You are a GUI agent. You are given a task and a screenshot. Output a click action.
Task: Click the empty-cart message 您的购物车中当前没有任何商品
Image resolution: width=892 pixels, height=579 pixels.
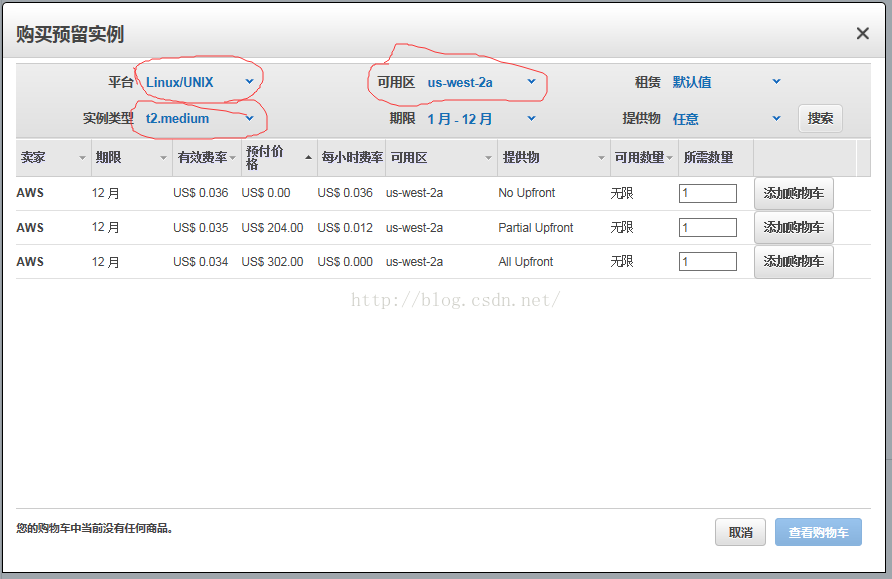tap(94, 528)
